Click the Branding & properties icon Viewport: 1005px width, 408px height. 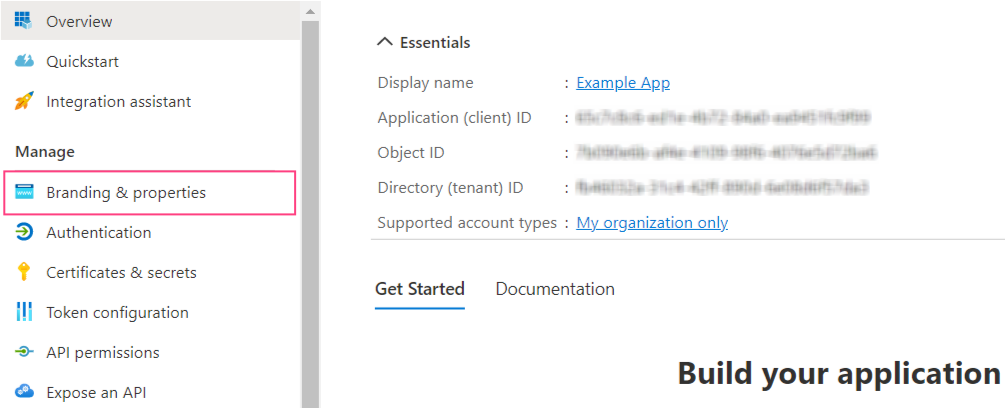pyautogui.click(x=24, y=192)
